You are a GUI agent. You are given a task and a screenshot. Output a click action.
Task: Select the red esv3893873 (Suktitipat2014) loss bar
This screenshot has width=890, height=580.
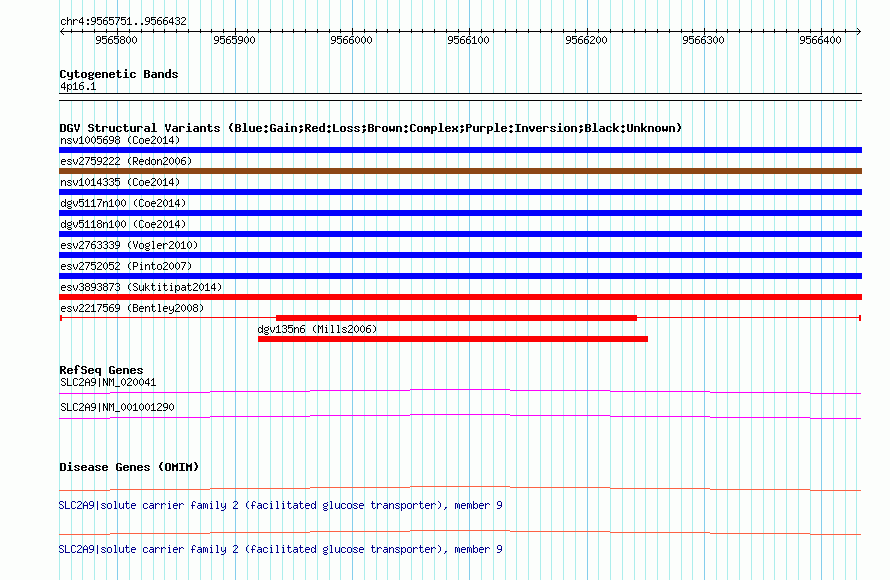click(x=460, y=297)
